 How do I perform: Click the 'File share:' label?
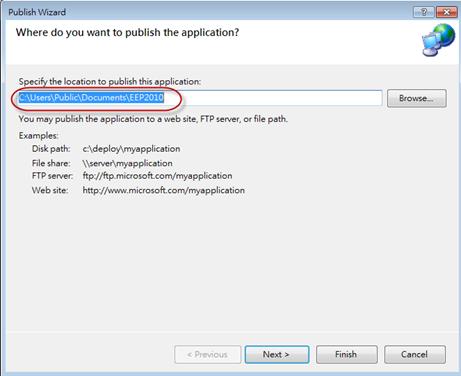coord(51,163)
